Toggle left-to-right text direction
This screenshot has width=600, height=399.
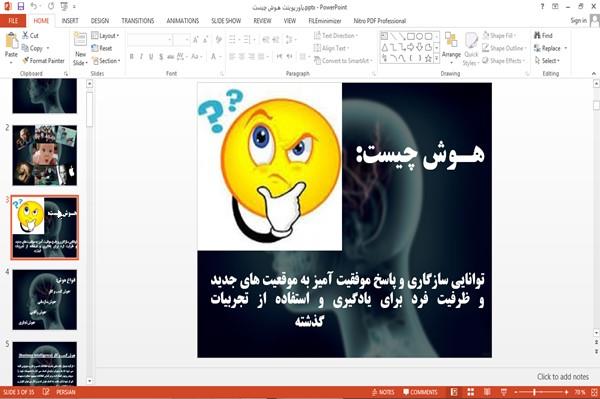[279, 57]
